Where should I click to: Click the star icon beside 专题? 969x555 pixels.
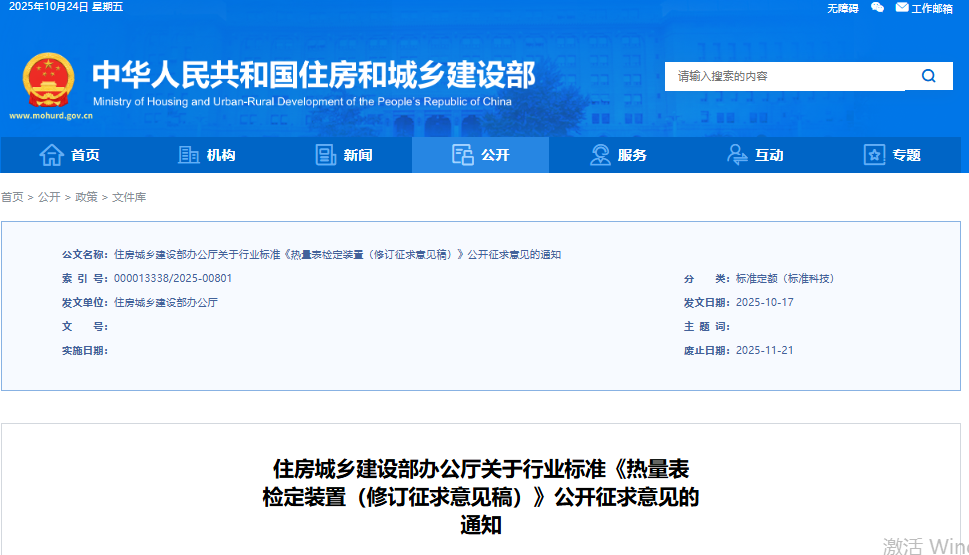click(x=874, y=155)
